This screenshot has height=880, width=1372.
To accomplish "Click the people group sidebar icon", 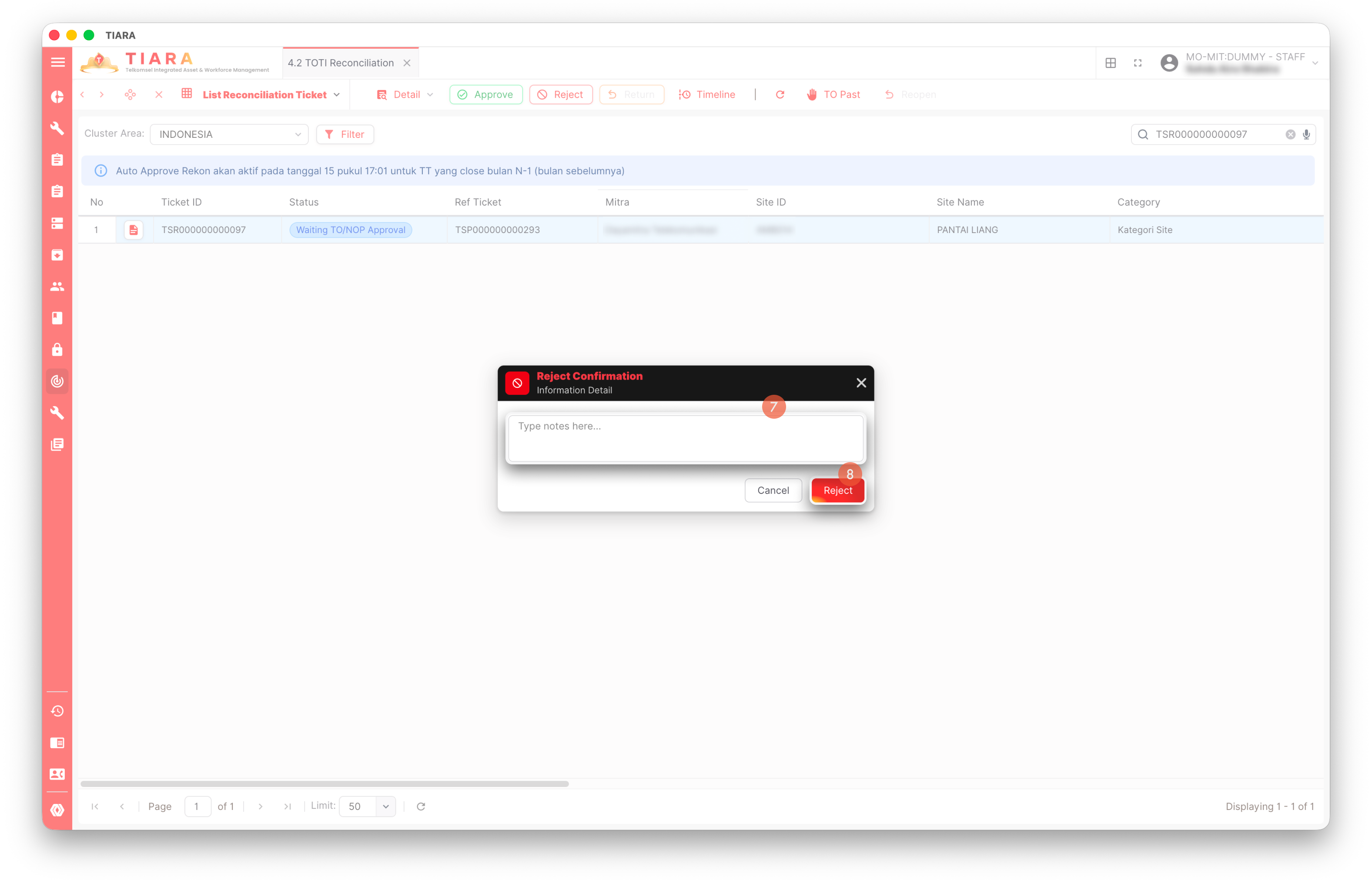I will pyautogui.click(x=57, y=286).
